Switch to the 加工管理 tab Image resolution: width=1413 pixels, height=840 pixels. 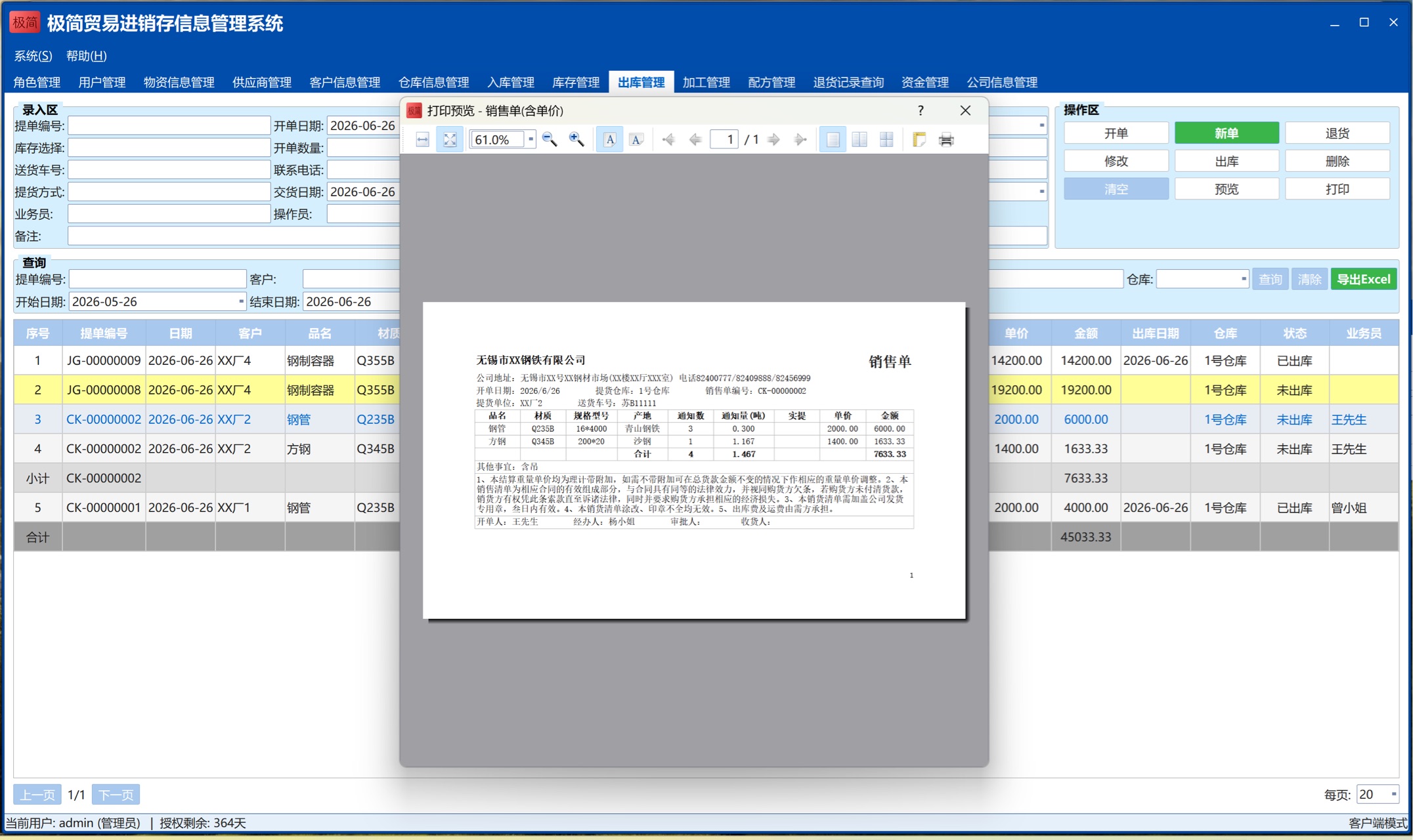click(706, 82)
